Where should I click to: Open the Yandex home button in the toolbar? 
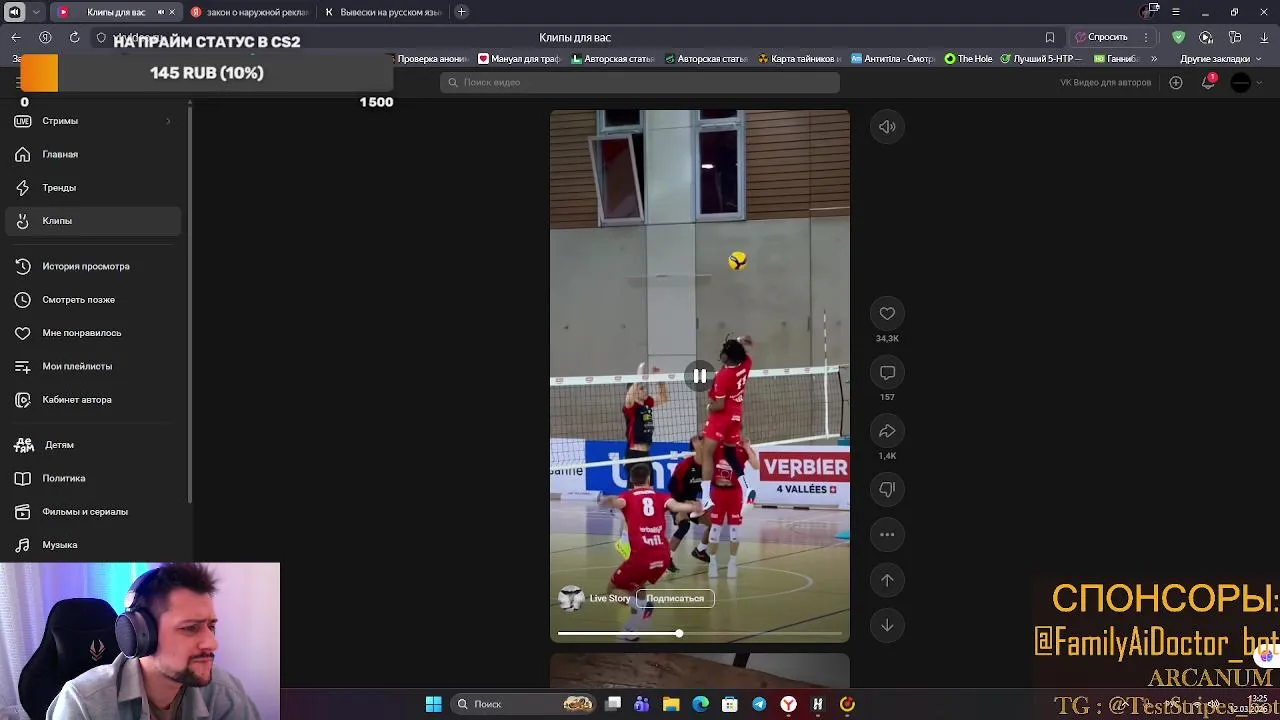click(x=45, y=37)
